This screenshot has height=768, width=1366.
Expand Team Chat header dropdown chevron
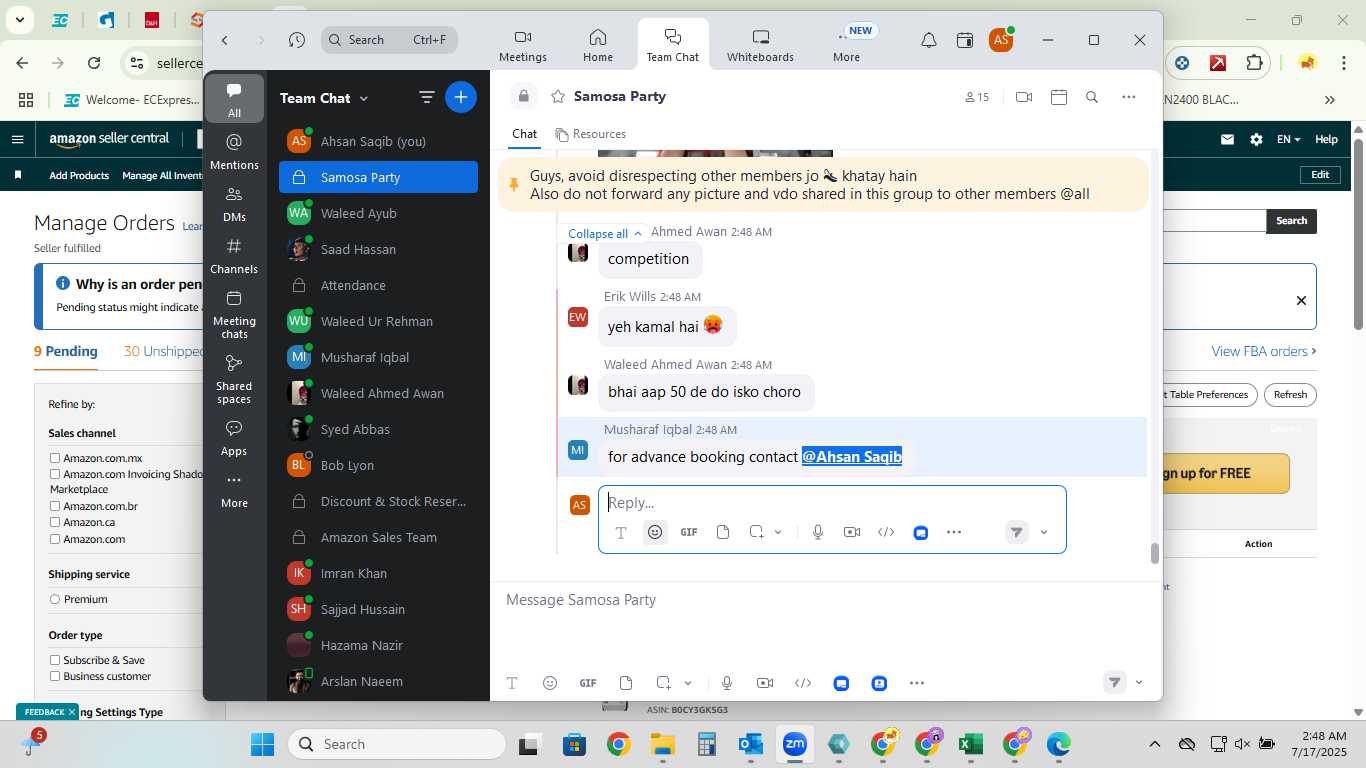click(x=364, y=98)
